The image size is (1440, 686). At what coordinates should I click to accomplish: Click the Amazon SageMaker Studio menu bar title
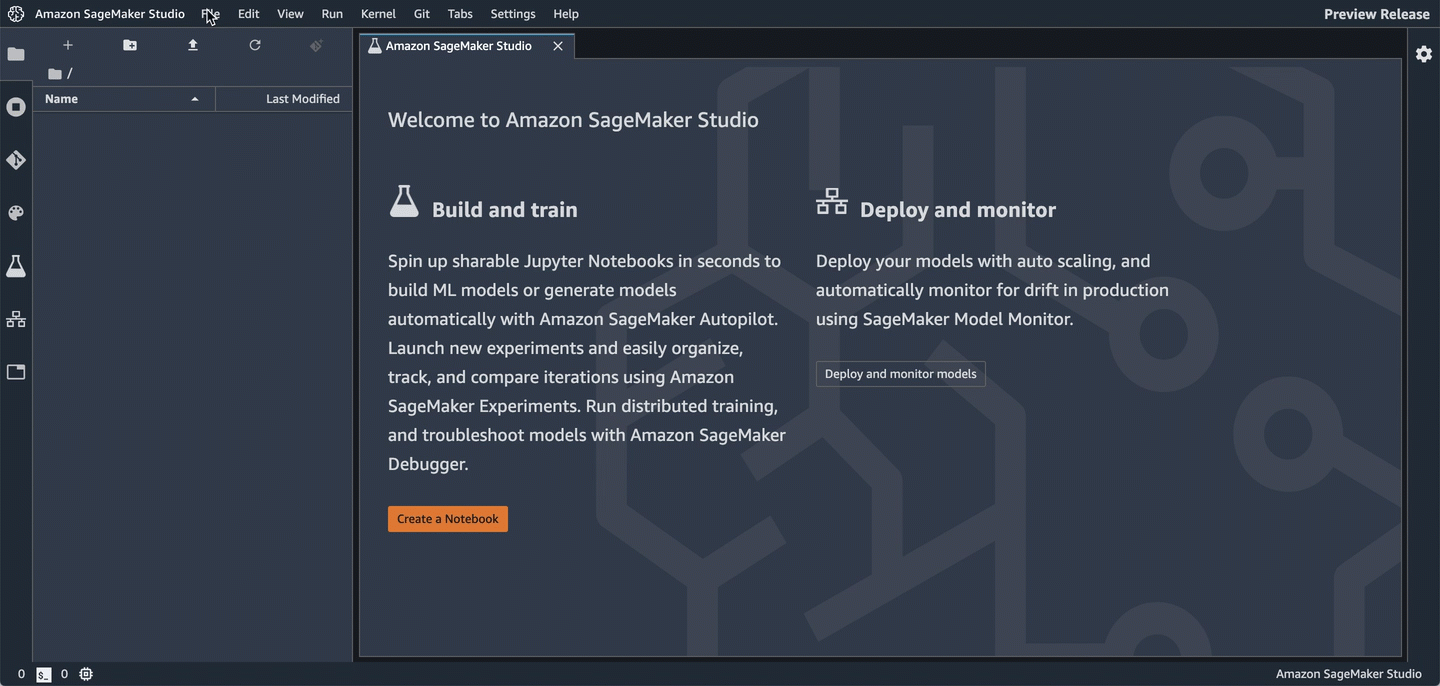pos(110,14)
